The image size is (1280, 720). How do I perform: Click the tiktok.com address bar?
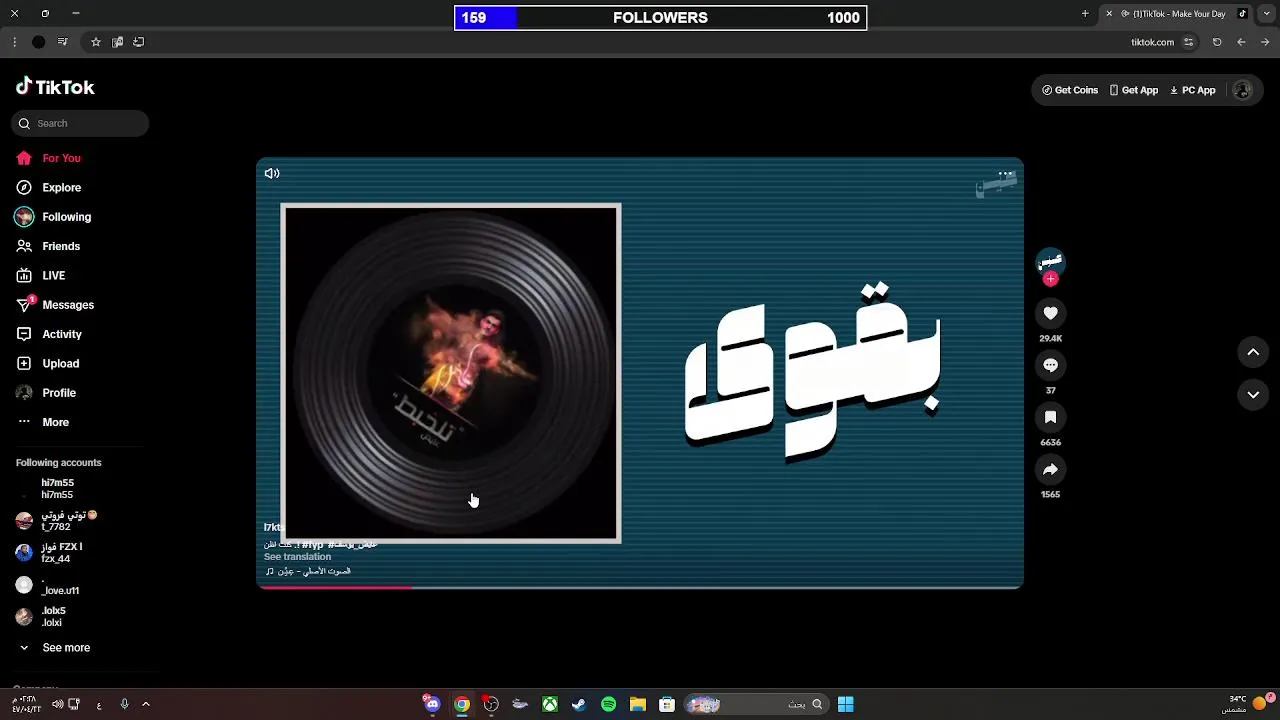(1152, 42)
